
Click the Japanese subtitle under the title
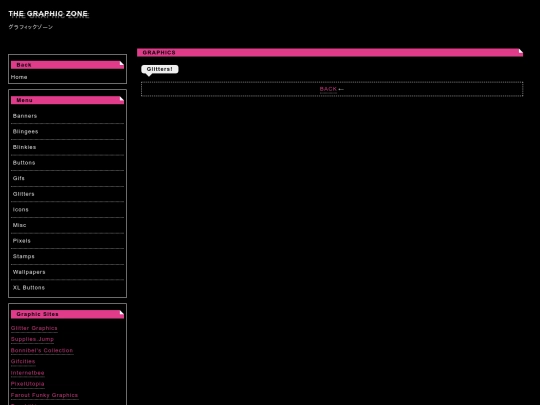click(x=31, y=27)
